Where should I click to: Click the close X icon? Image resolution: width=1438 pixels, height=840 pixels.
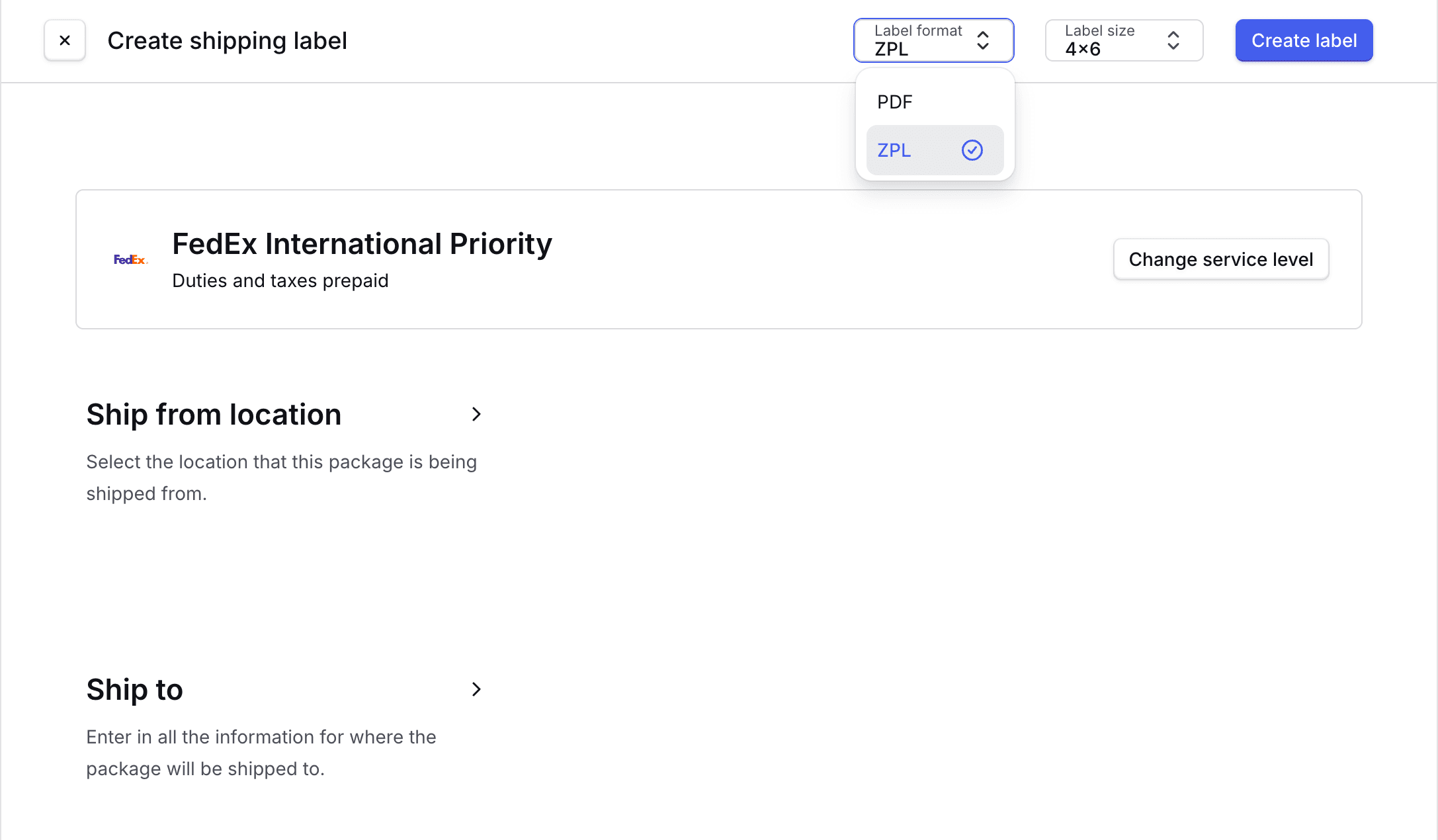[x=64, y=40]
